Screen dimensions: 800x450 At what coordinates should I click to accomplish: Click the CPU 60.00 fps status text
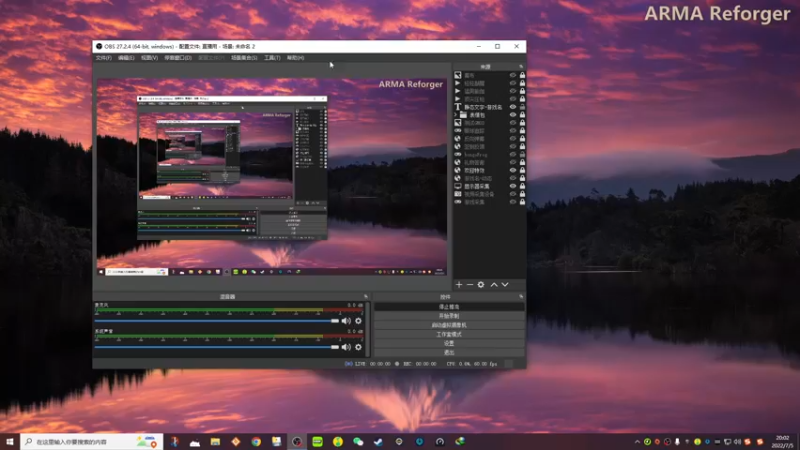click(x=472, y=364)
